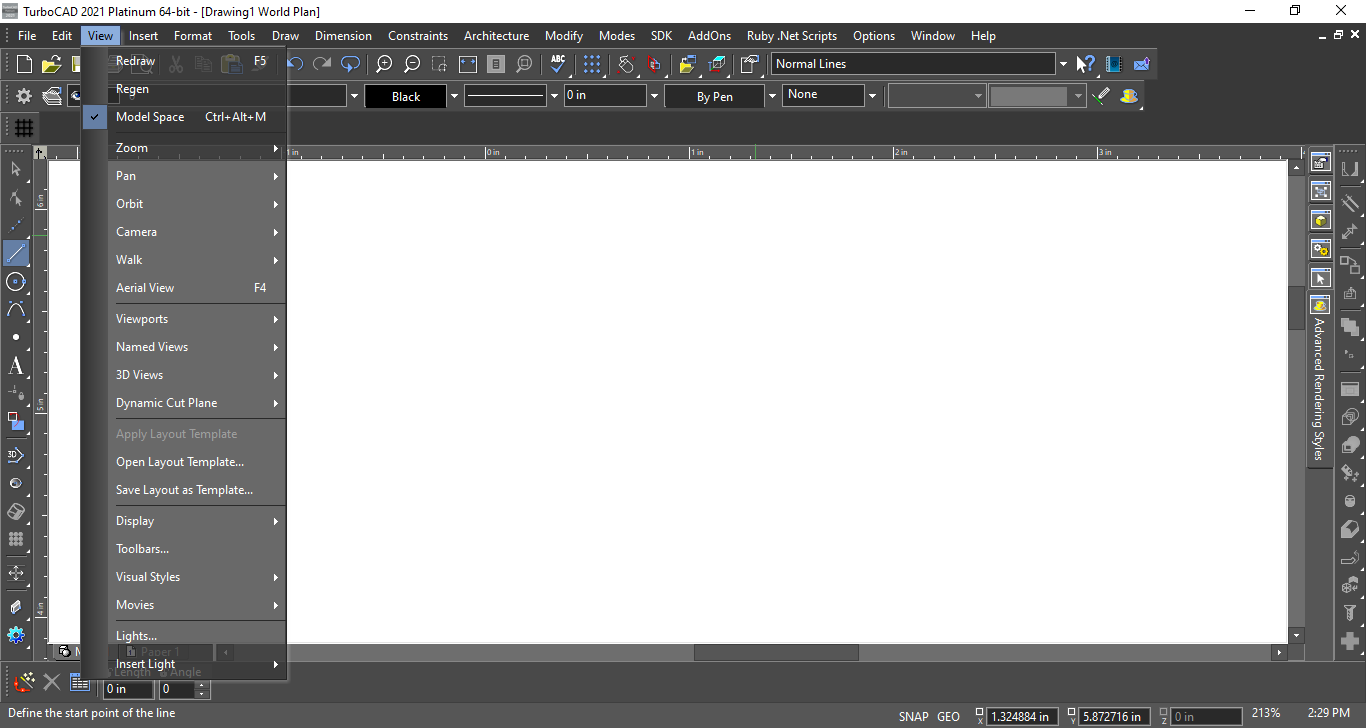Click Save Layout as Template... entry
Screen dimensions: 1366x728
coord(184,490)
